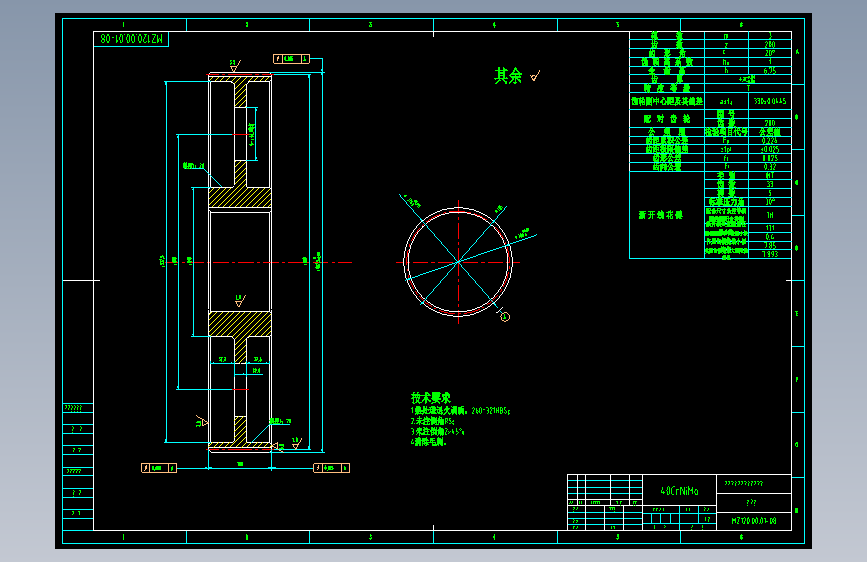This screenshot has height=562, width=867.
Task: Click the 7.993 value in the spline table
Action: 770,254
